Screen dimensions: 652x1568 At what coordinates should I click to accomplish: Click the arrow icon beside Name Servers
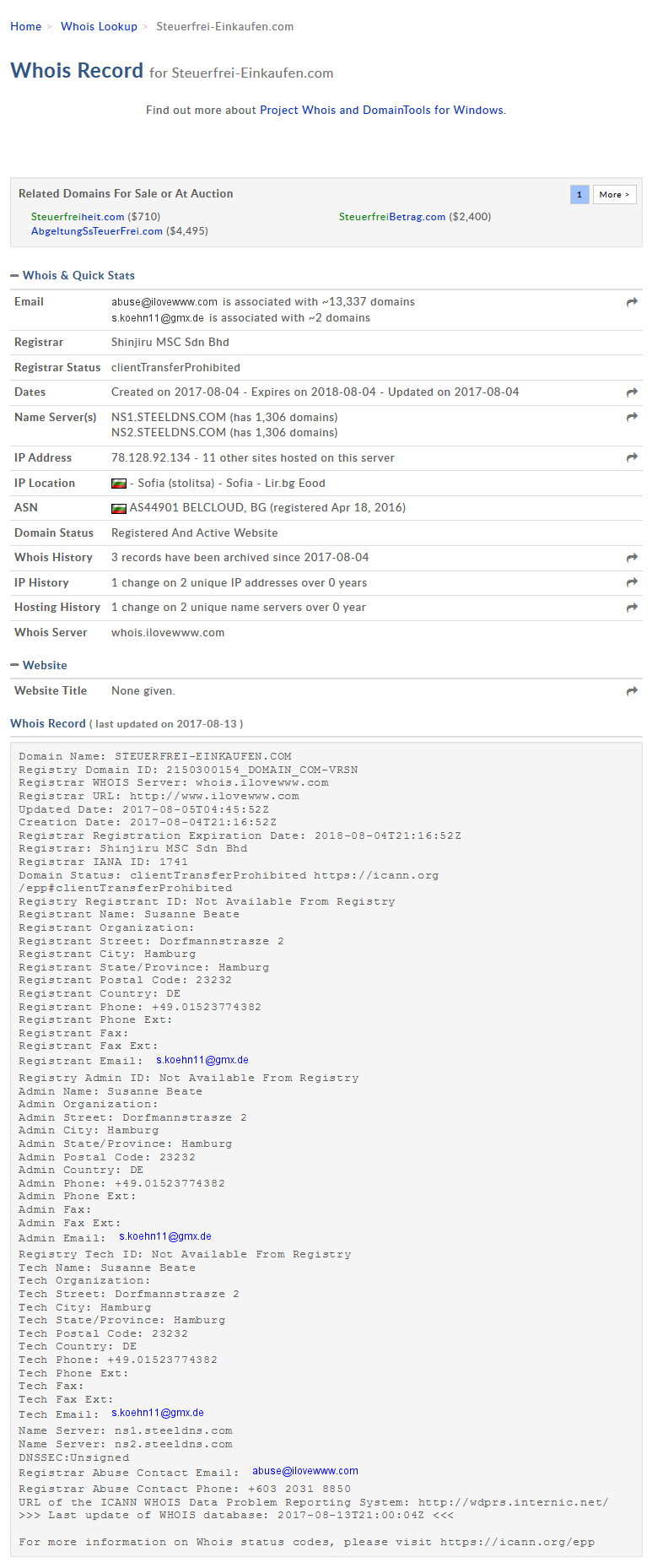632,417
